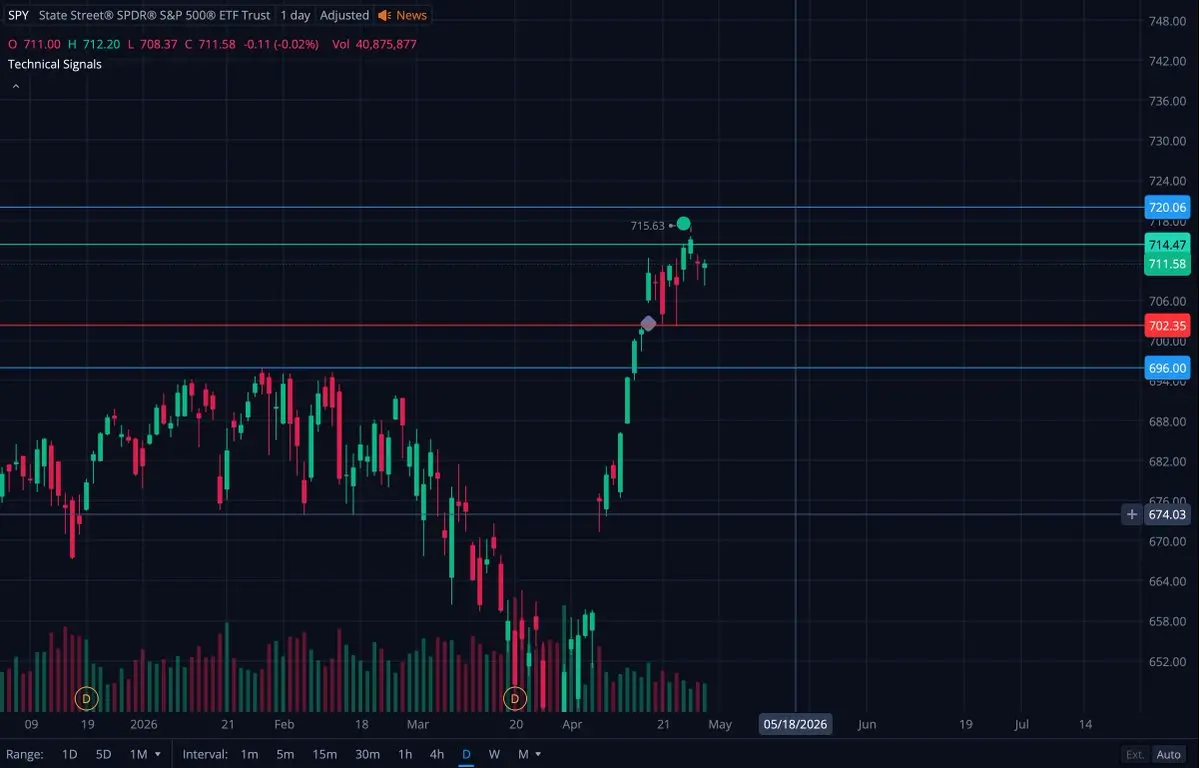Image resolution: width=1199 pixels, height=768 pixels.
Task: Click the orange News megaphone icon
Action: click(385, 15)
